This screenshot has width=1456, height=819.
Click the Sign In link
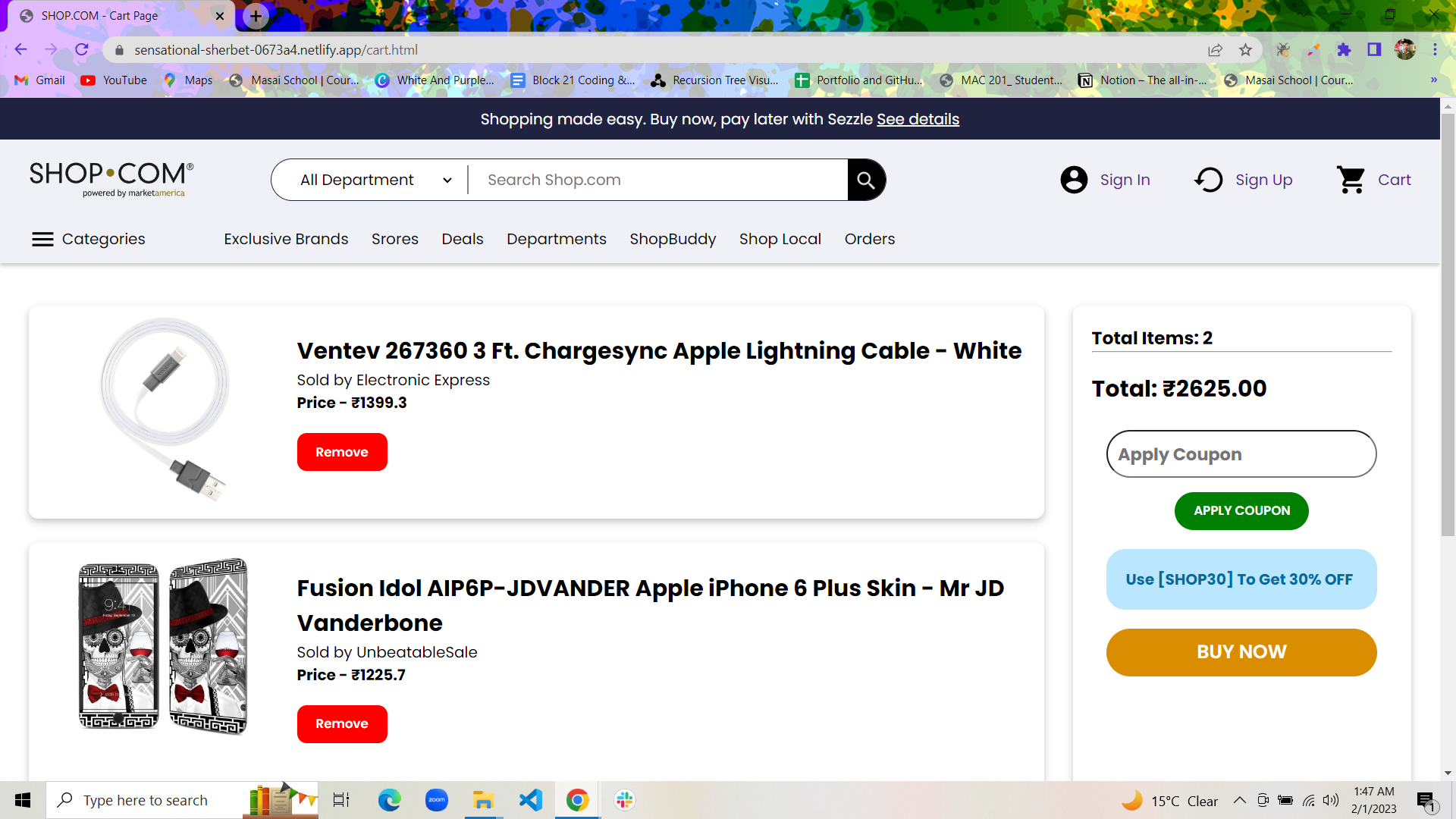pos(1125,180)
